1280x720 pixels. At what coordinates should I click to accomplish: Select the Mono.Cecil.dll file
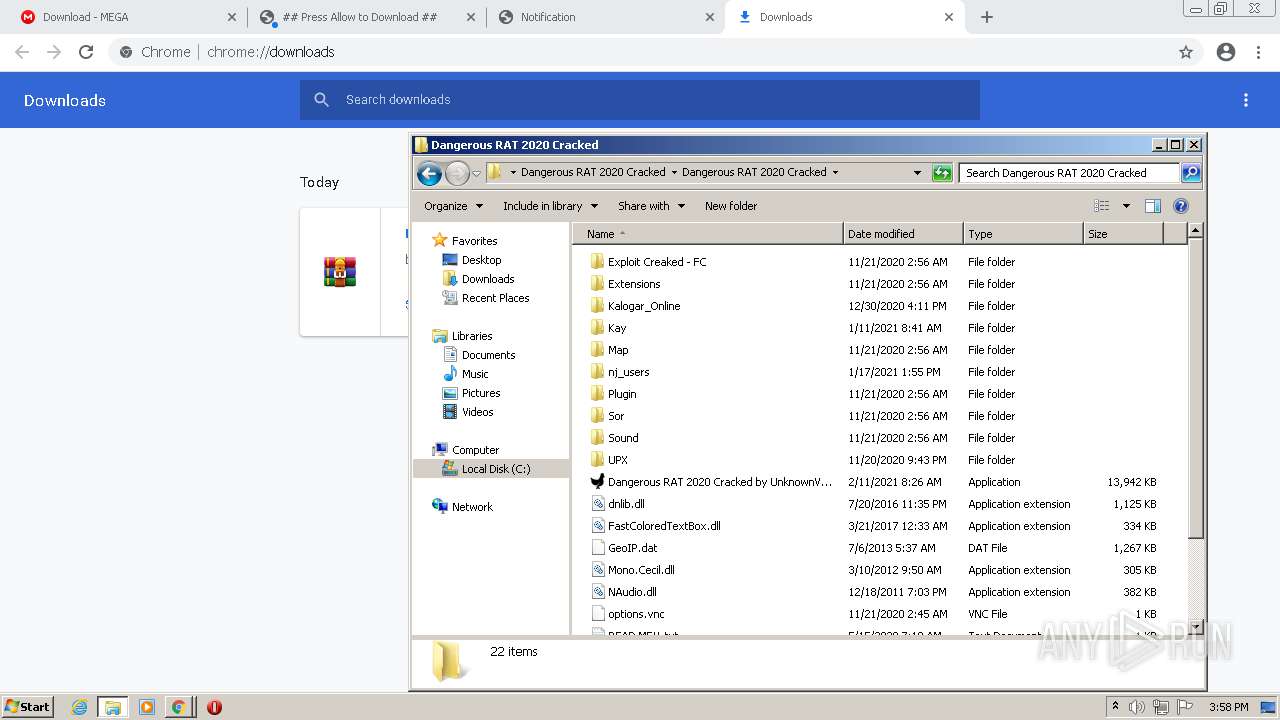click(641, 570)
